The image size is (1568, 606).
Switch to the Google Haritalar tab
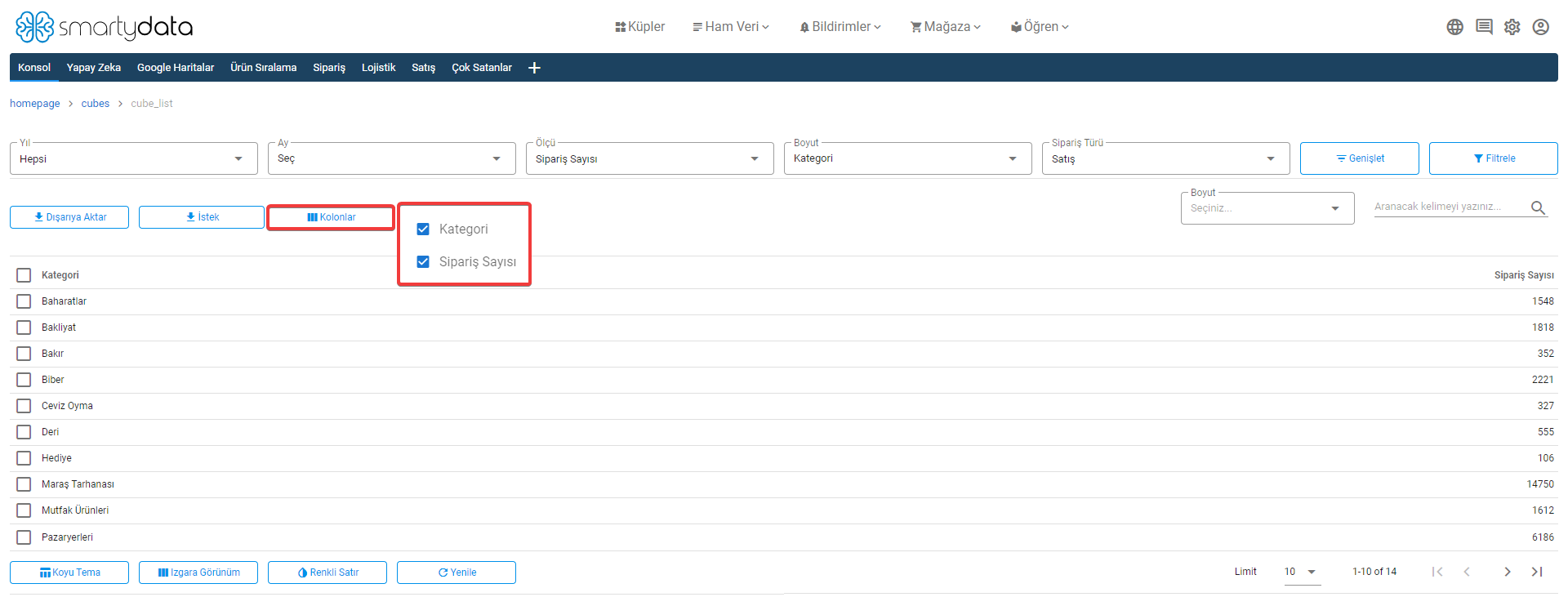[x=176, y=68]
